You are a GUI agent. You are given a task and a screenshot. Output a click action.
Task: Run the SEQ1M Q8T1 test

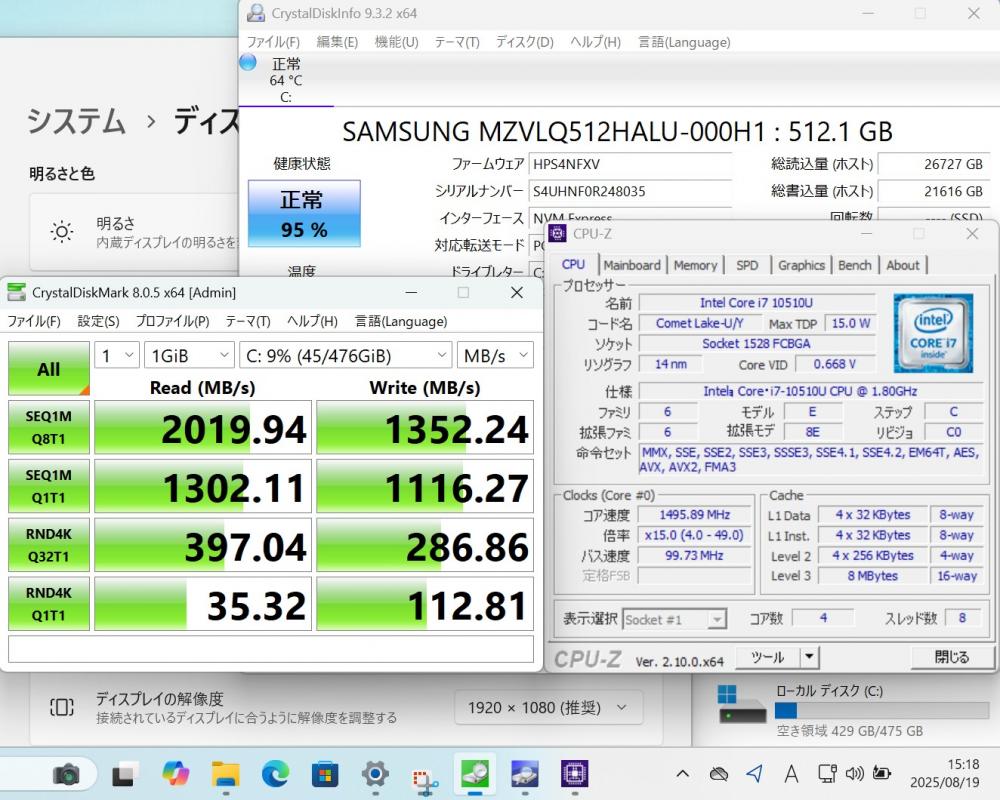[48, 427]
